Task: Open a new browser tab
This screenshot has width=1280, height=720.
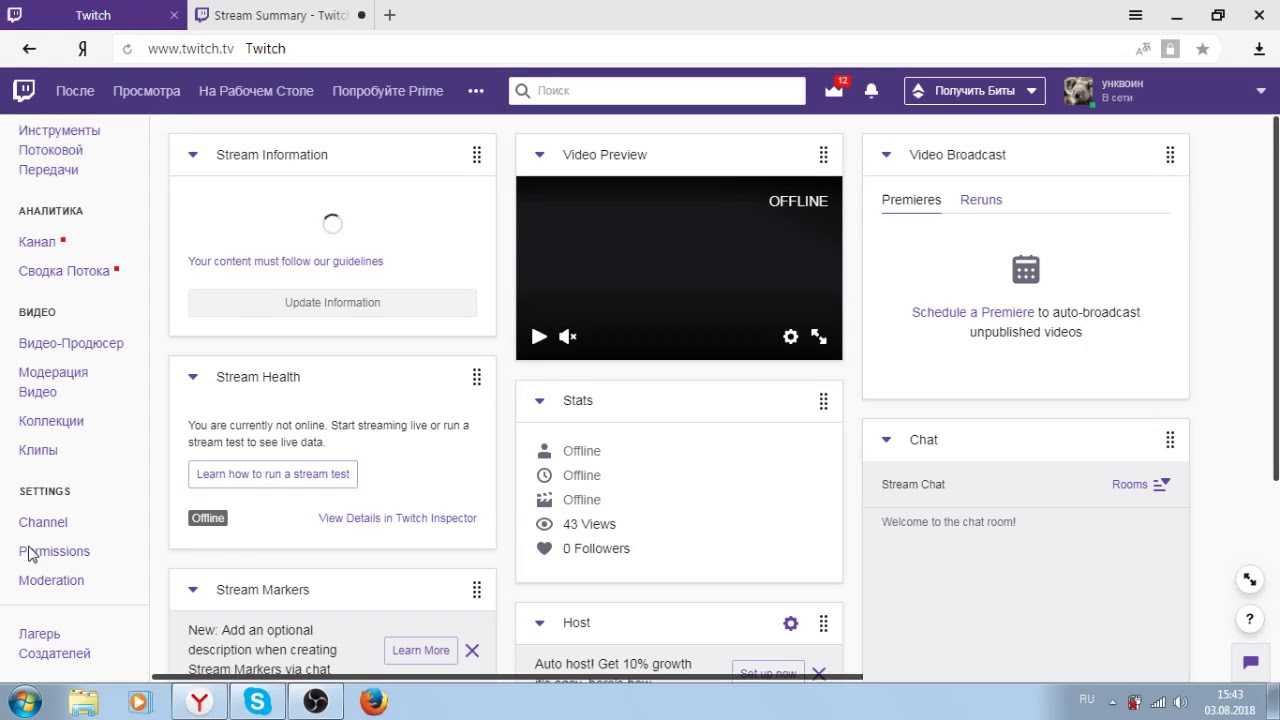Action: pyautogui.click(x=390, y=15)
